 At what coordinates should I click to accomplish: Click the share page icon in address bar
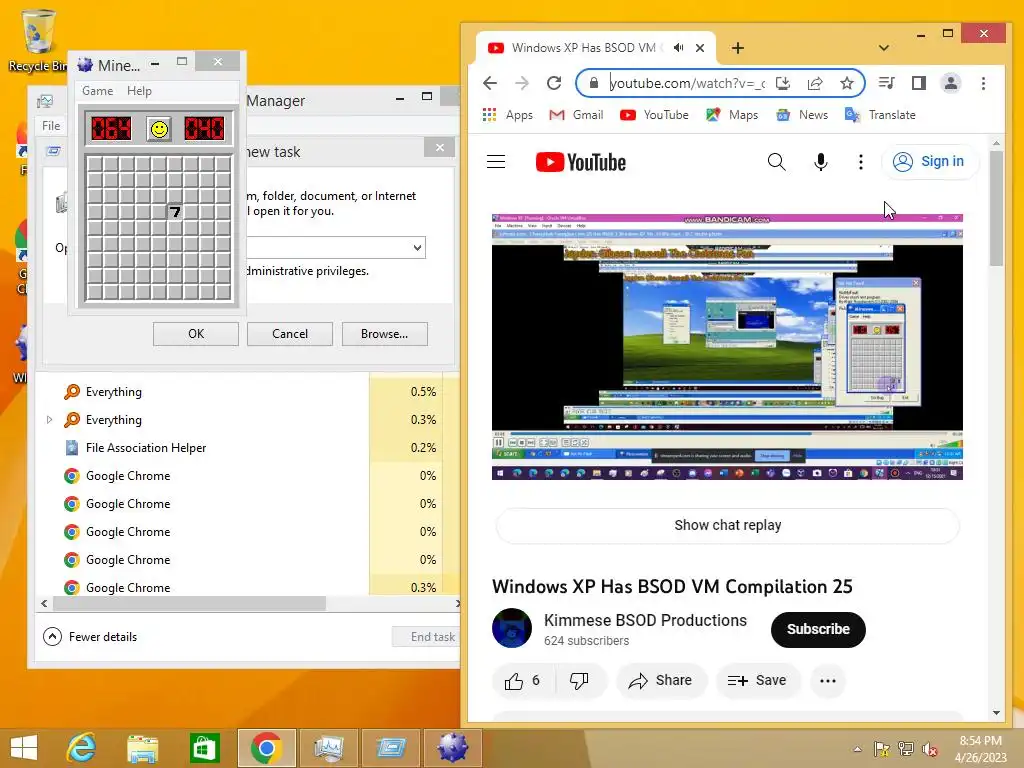click(x=814, y=83)
